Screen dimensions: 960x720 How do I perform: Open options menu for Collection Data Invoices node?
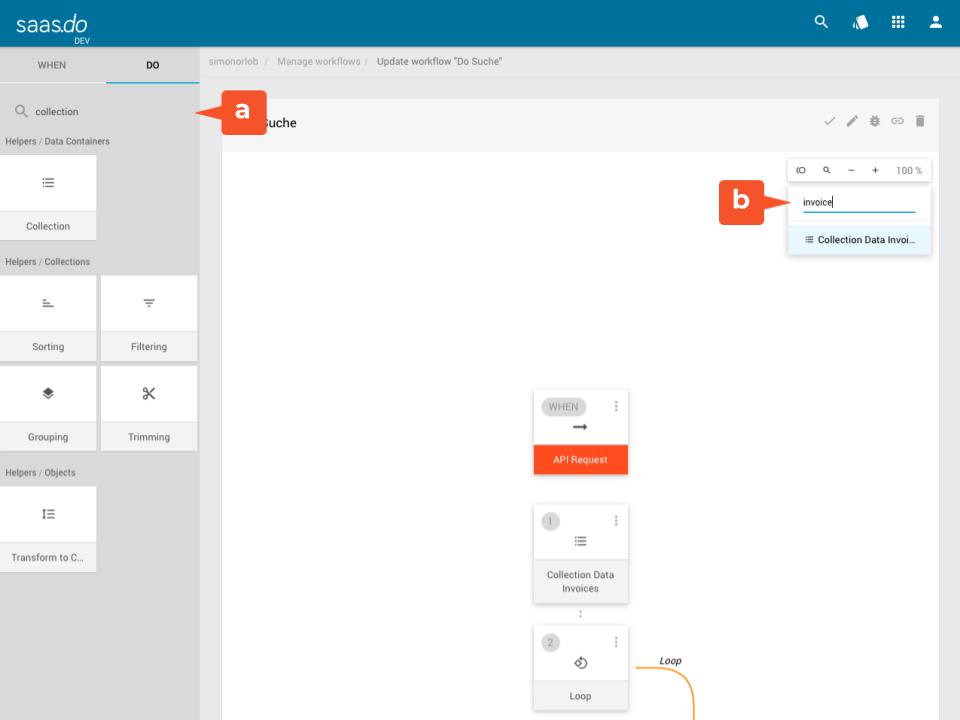pos(616,520)
